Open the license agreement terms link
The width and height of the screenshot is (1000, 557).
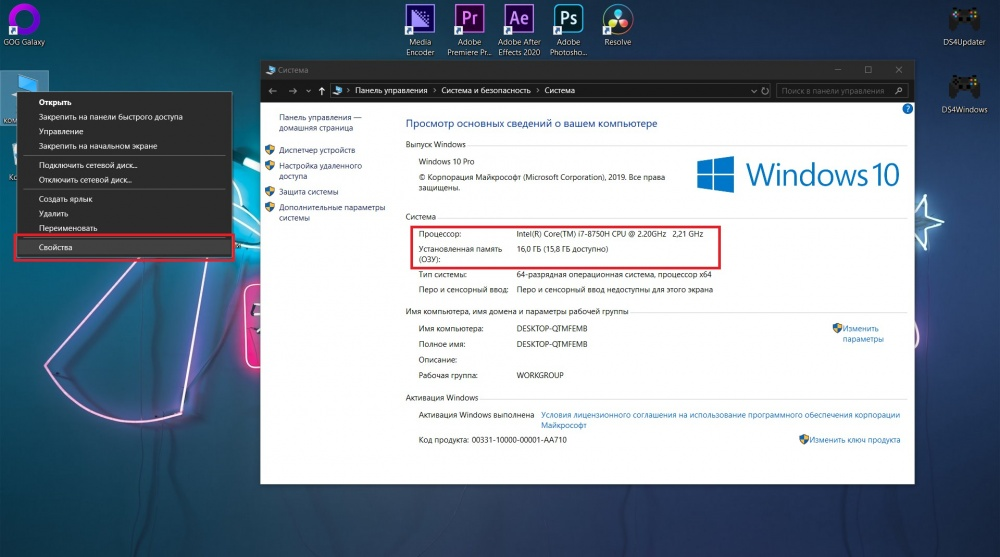tap(720, 420)
